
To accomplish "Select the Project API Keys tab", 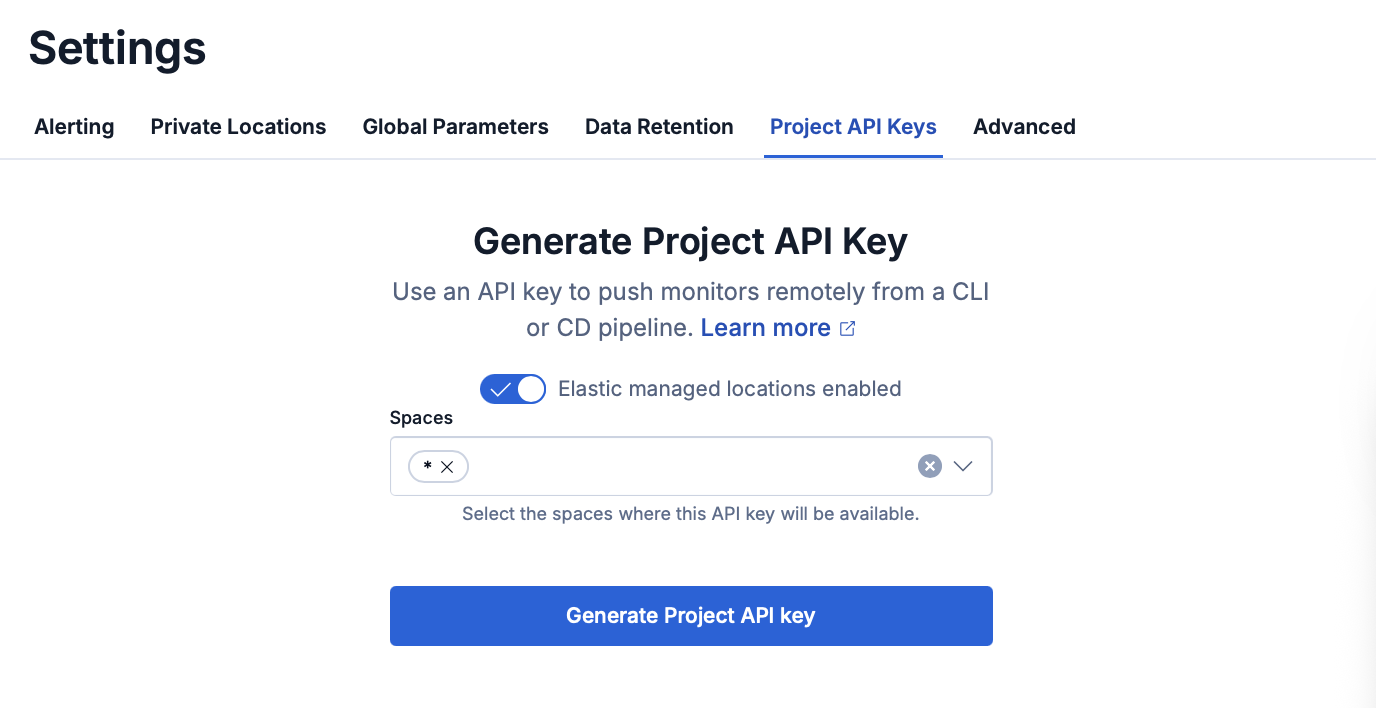I will [x=853, y=127].
